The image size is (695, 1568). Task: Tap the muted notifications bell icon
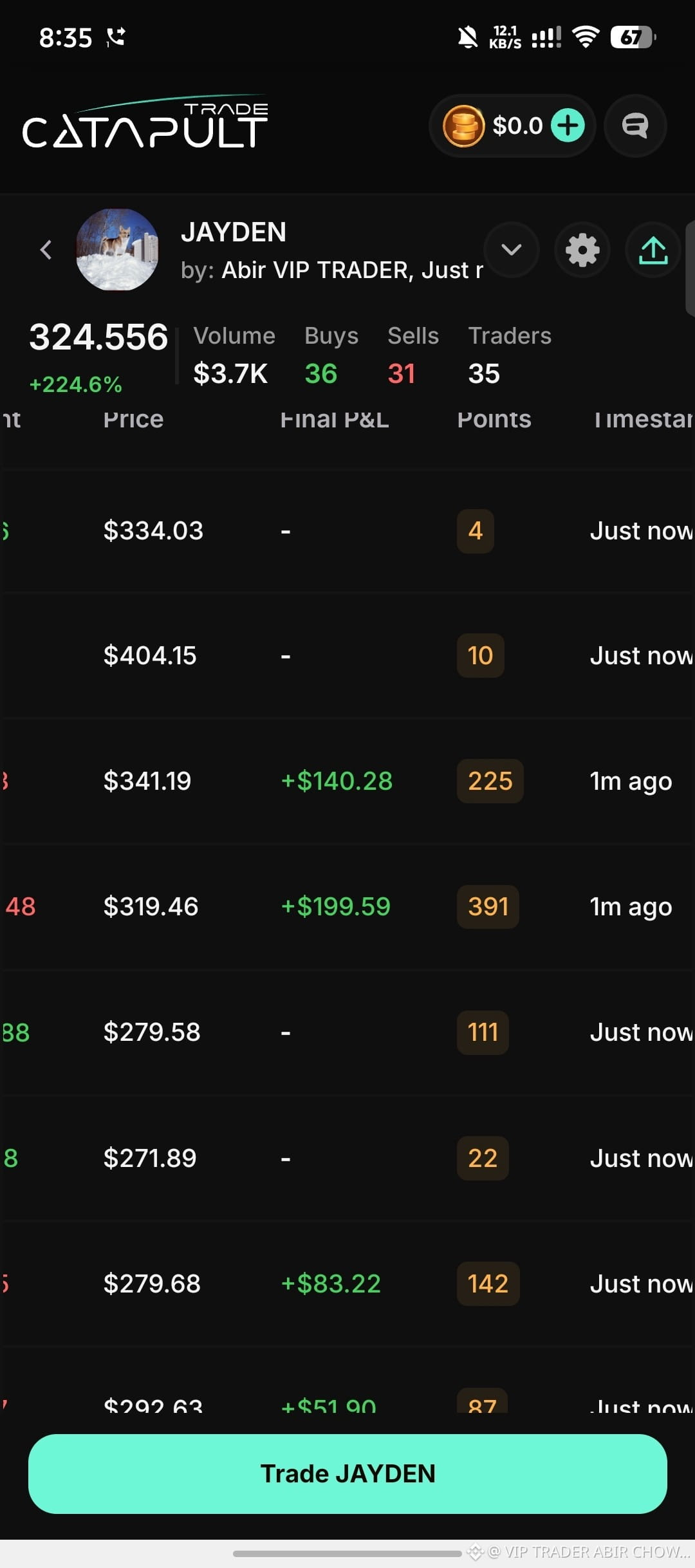pyautogui.click(x=468, y=37)
